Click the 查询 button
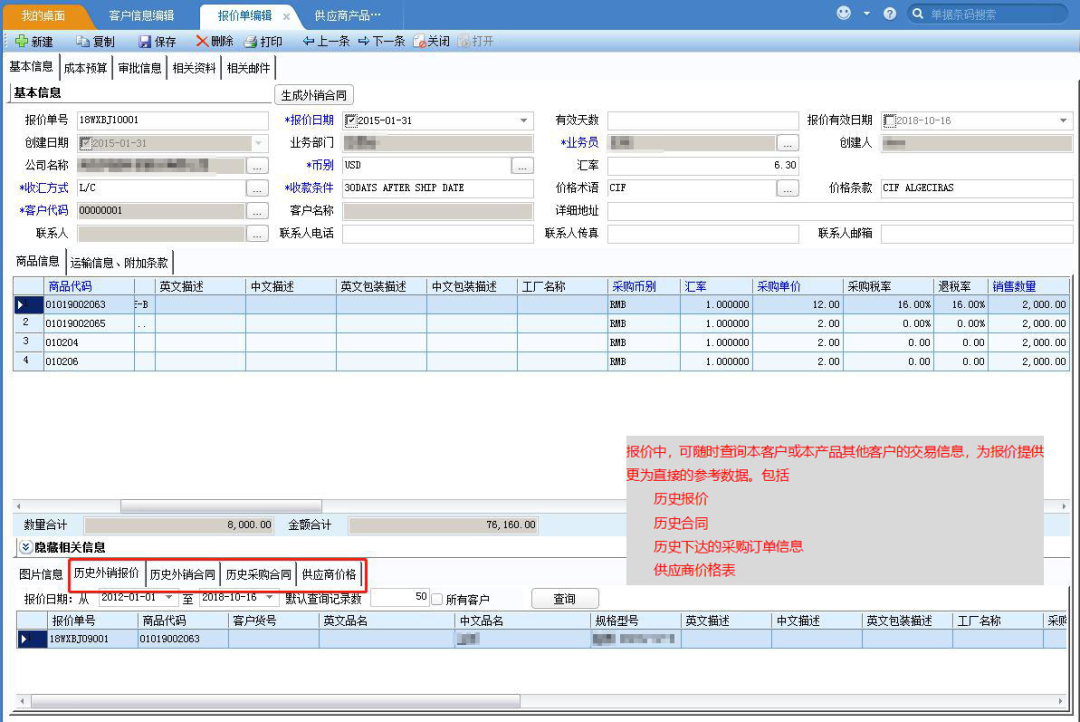 (564, 599)
